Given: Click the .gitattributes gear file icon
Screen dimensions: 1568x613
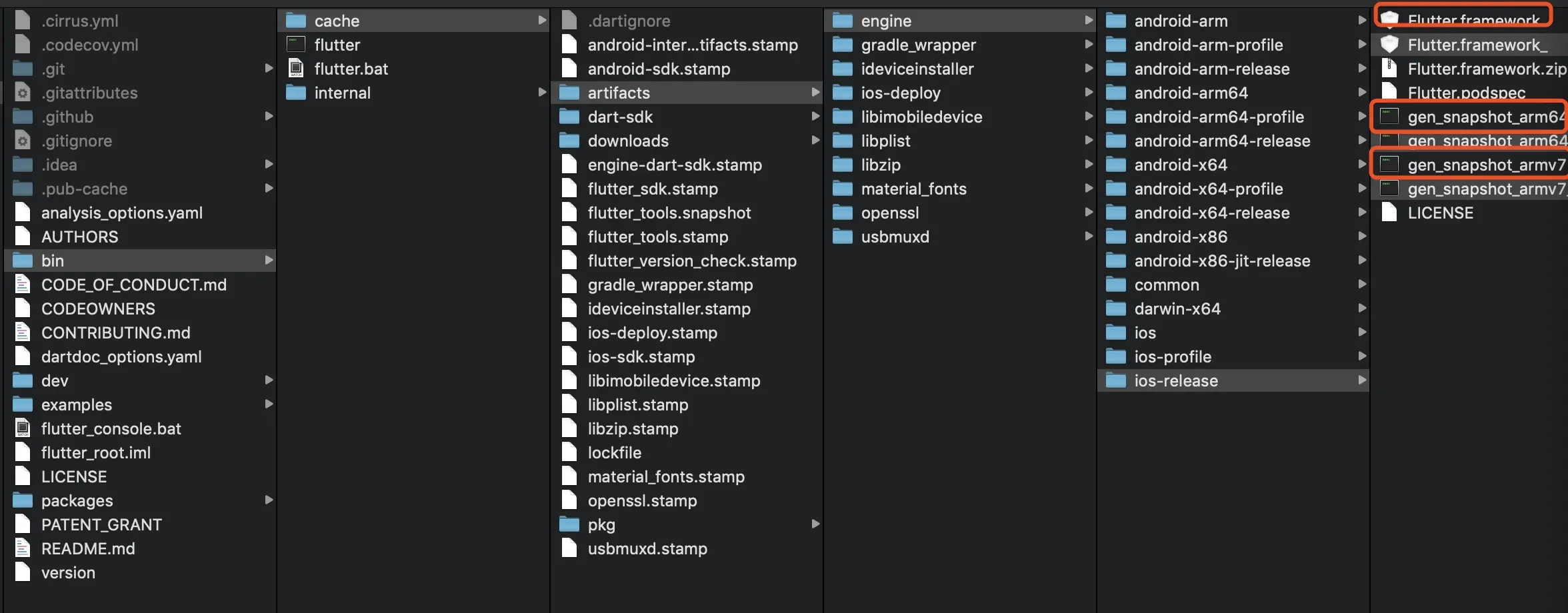Looking at the screenshot, I should [x=23, y=93].
